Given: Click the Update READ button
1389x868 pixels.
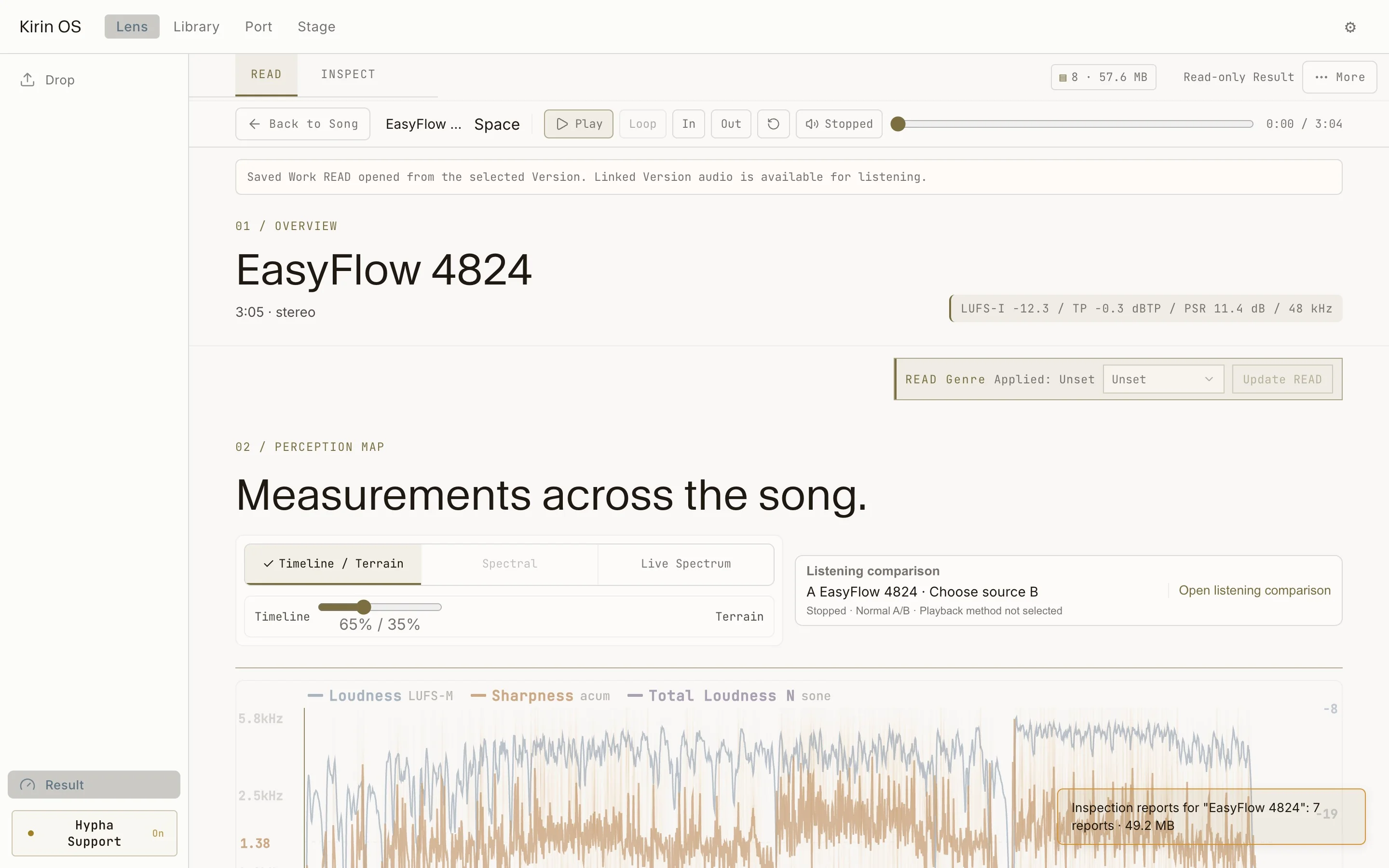Looking at the screenshot, I should pos(1282,380).
